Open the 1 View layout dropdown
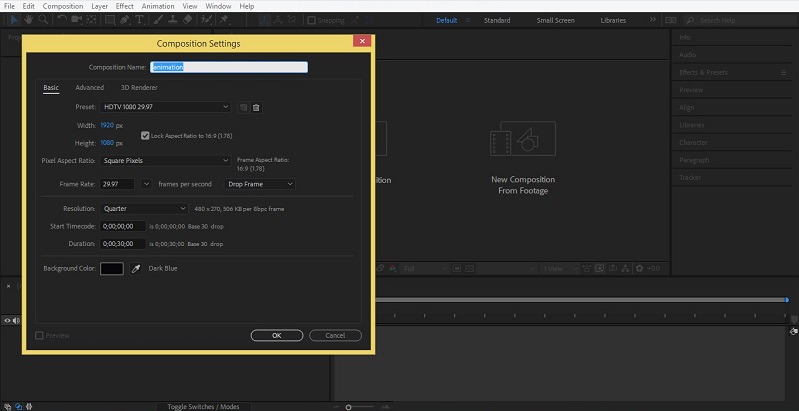This screenshot has height=411, width=799. pyautogui.click(x=560, y=268)
